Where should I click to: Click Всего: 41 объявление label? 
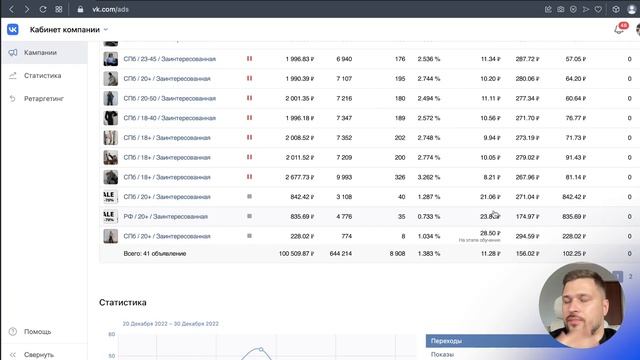(155, 253)
